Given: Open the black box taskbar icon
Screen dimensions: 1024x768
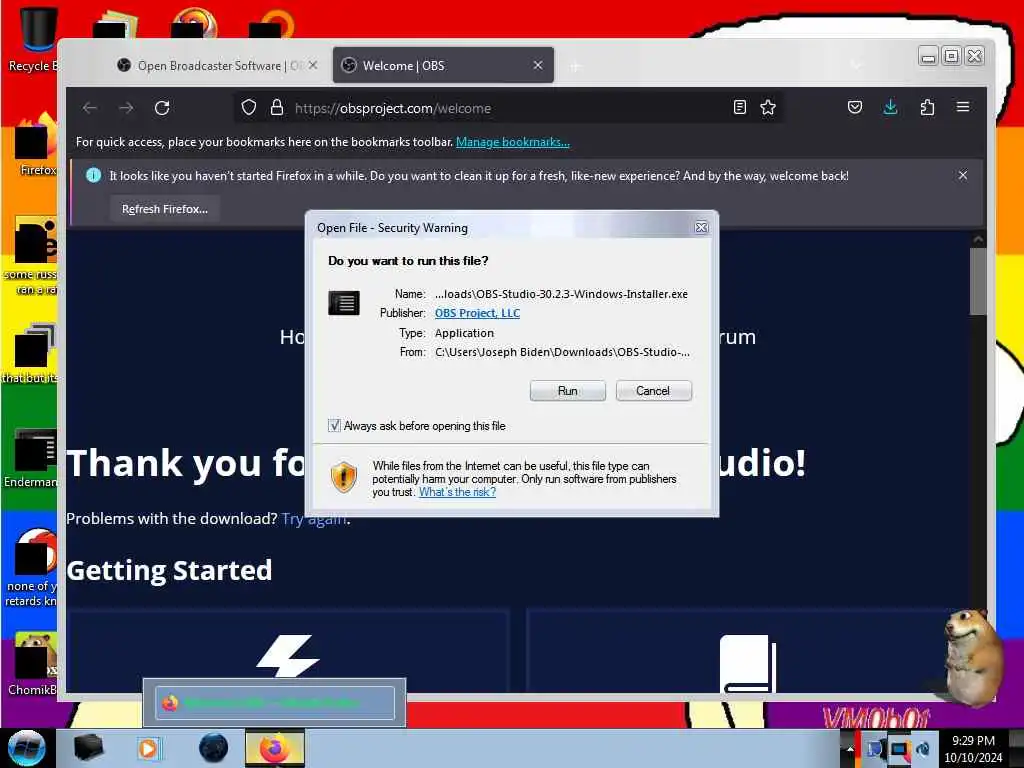Looking at the screenshot, I should (88, 748).
